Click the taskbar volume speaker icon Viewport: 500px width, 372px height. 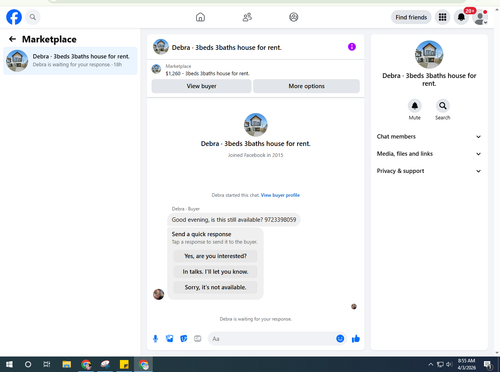point(449,364)
